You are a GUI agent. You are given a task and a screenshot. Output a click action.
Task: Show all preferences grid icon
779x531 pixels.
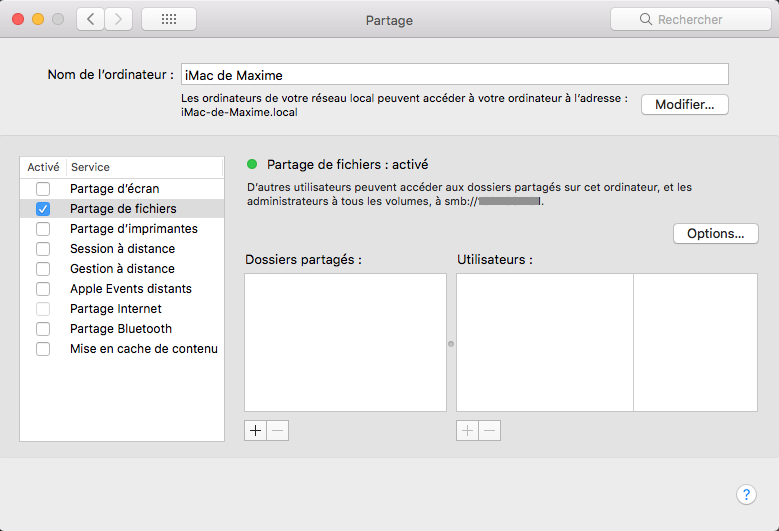pos(169,19)
